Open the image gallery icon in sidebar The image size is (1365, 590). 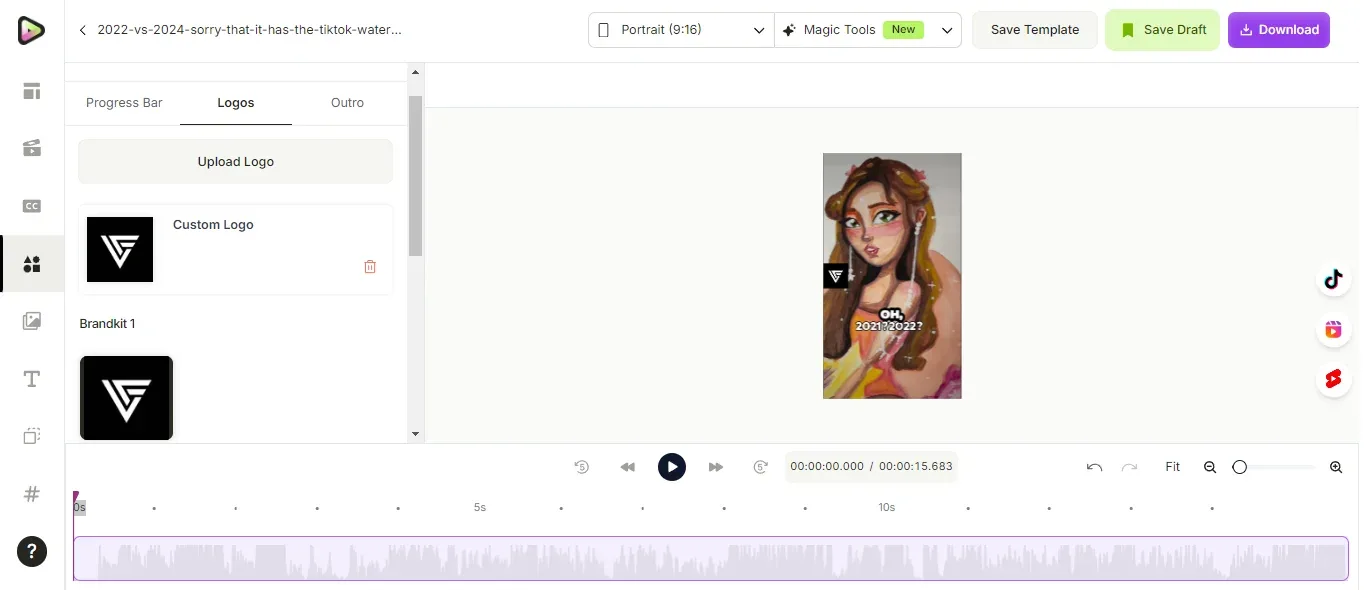click(x=32, y=321)
